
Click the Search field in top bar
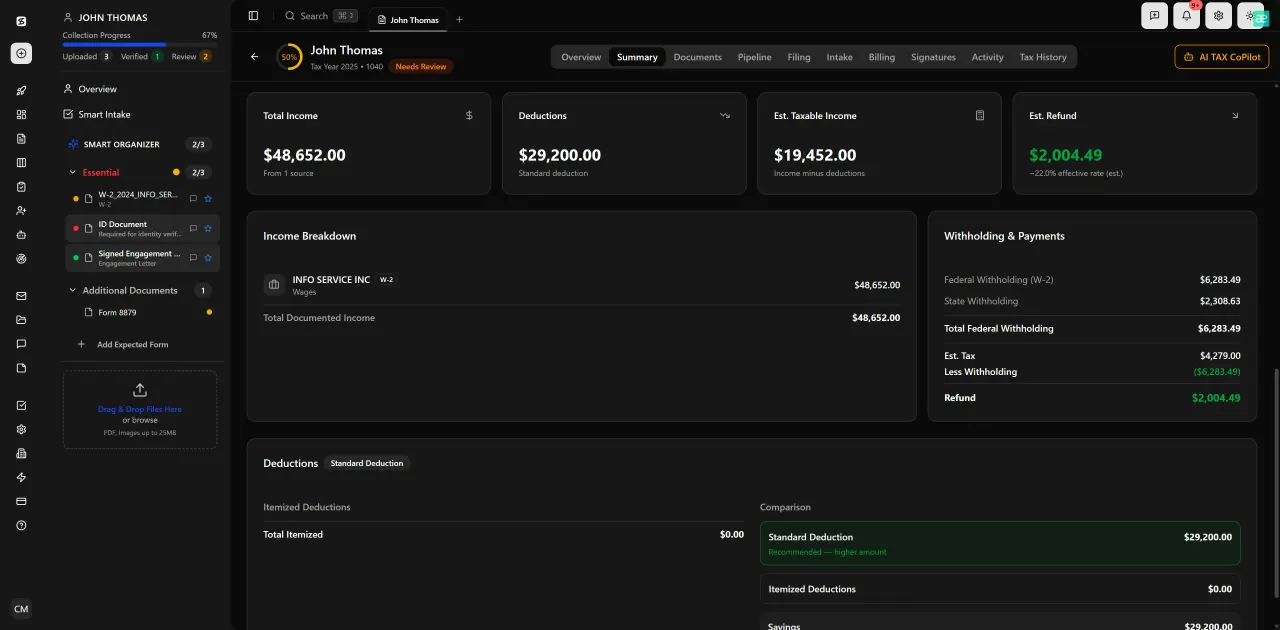point(320,16)
